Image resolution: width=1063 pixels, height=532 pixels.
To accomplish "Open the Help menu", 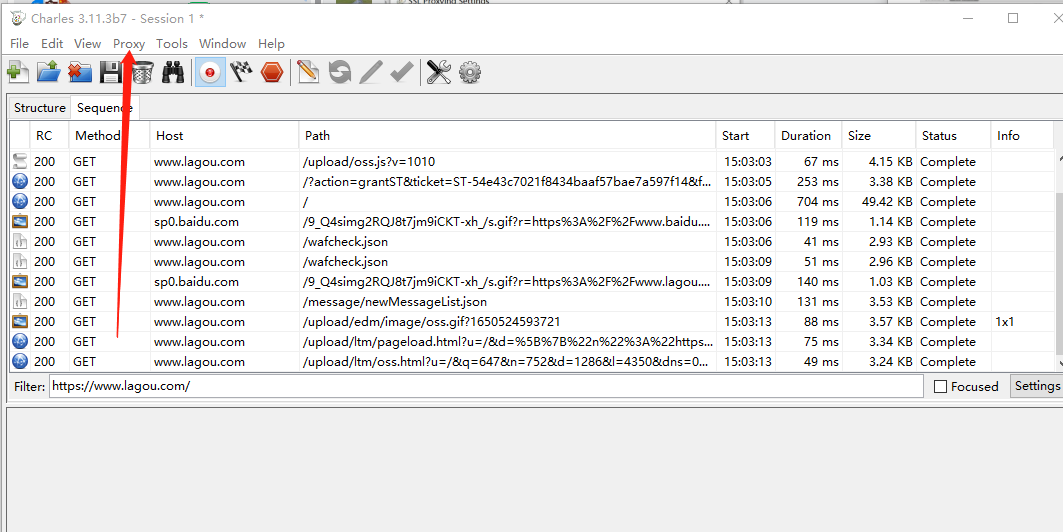I will coord(271,43).
